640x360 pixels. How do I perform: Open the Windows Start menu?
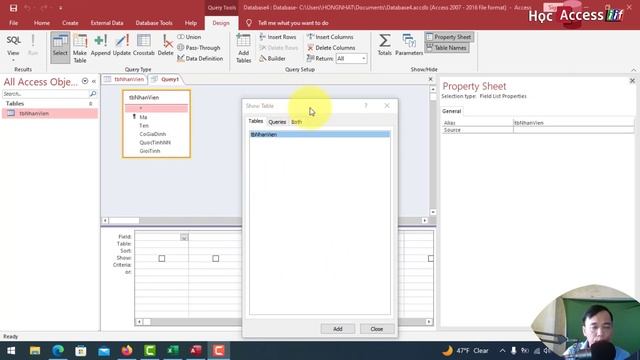(x=11, y=351)
